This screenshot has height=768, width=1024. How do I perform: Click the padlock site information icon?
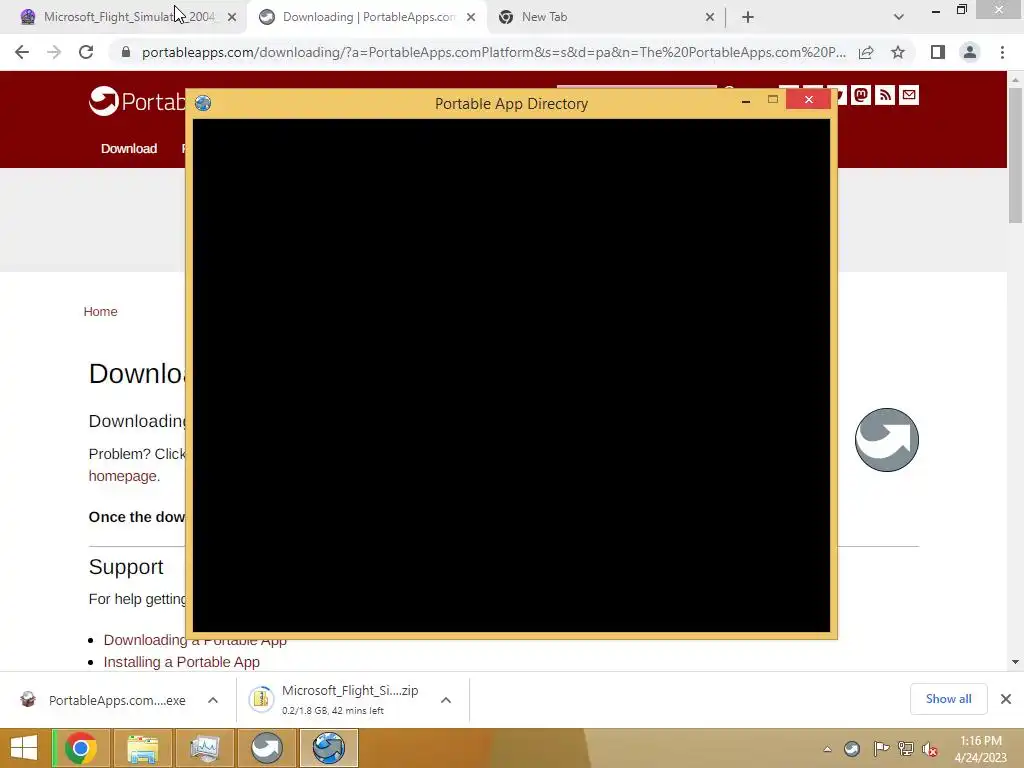(x=126, y=52)
